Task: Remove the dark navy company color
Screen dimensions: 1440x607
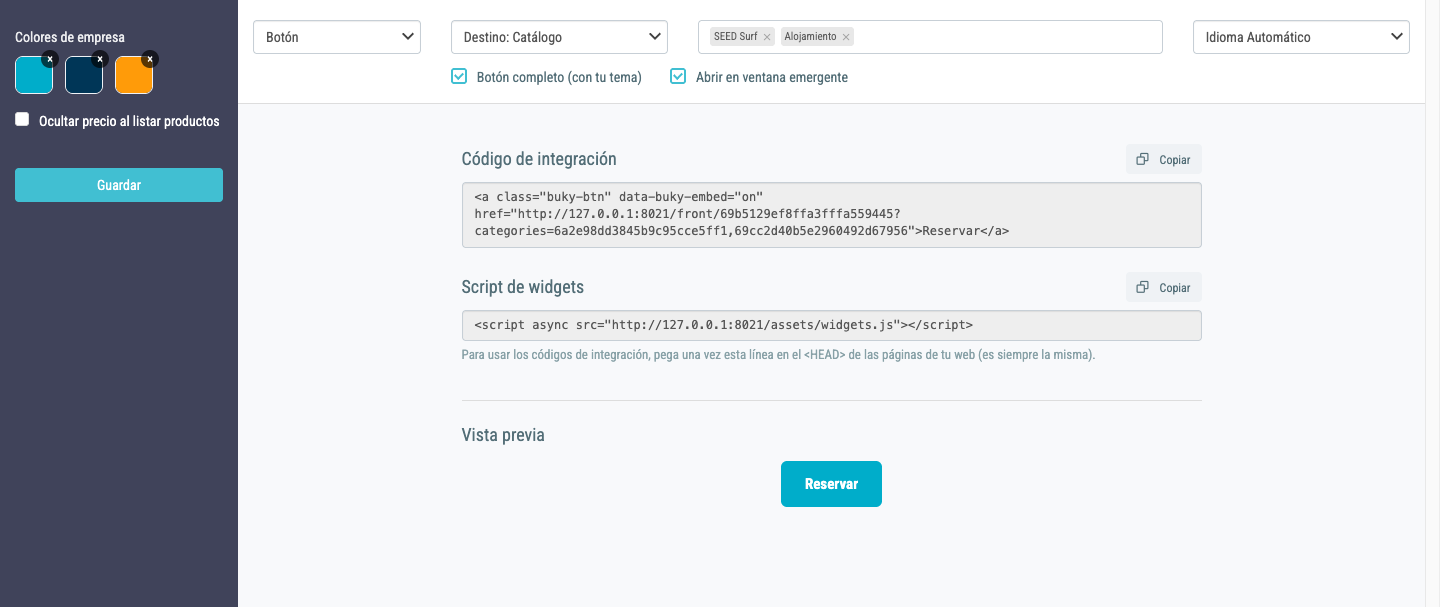Action: tap(99, 59)
